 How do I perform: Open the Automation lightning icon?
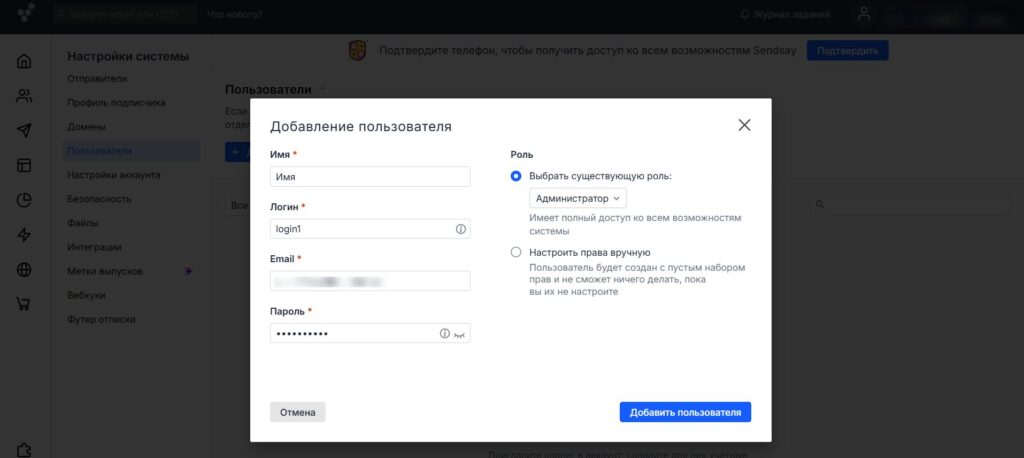tap(24, 235)
